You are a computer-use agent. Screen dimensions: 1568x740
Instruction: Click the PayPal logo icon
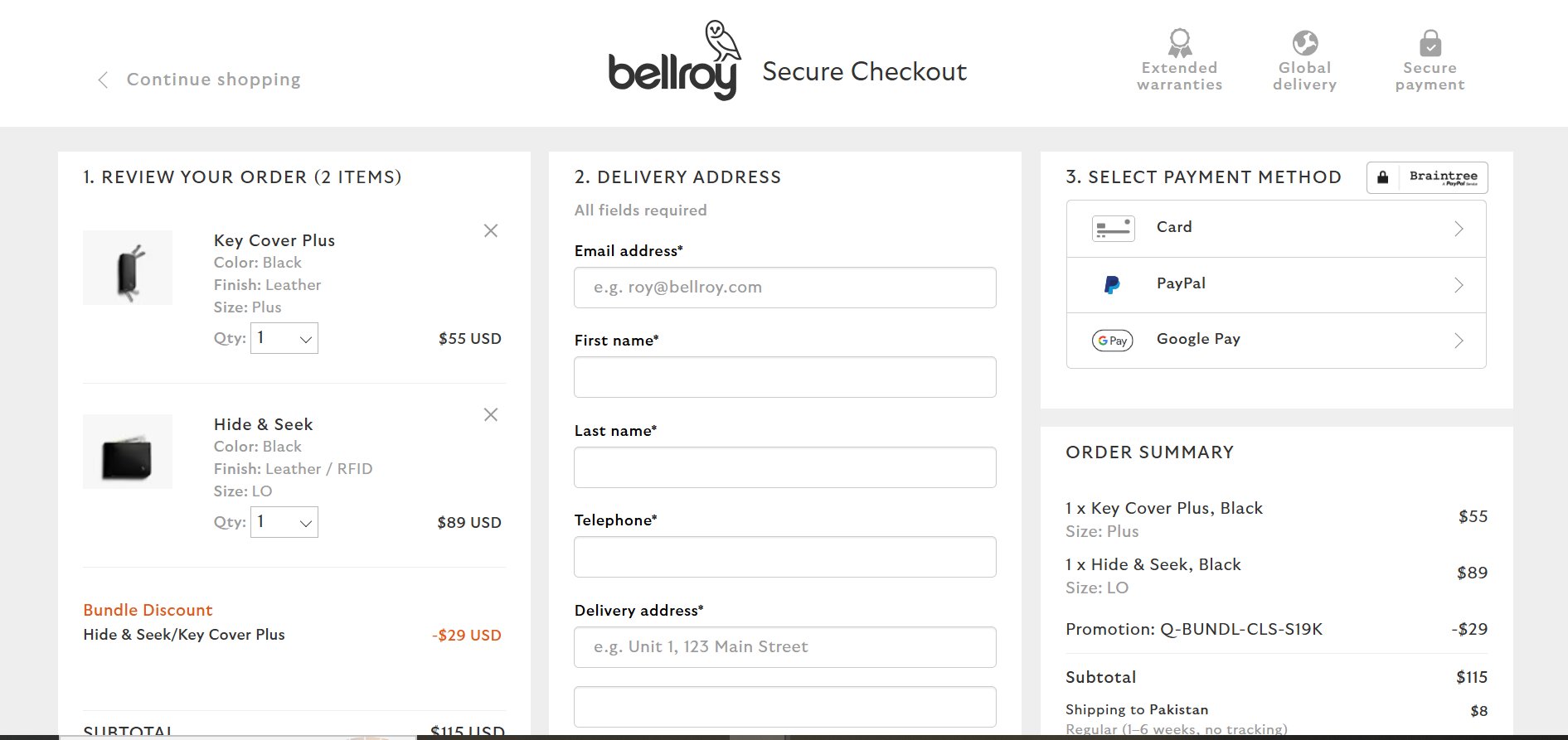click(1112, 285)
